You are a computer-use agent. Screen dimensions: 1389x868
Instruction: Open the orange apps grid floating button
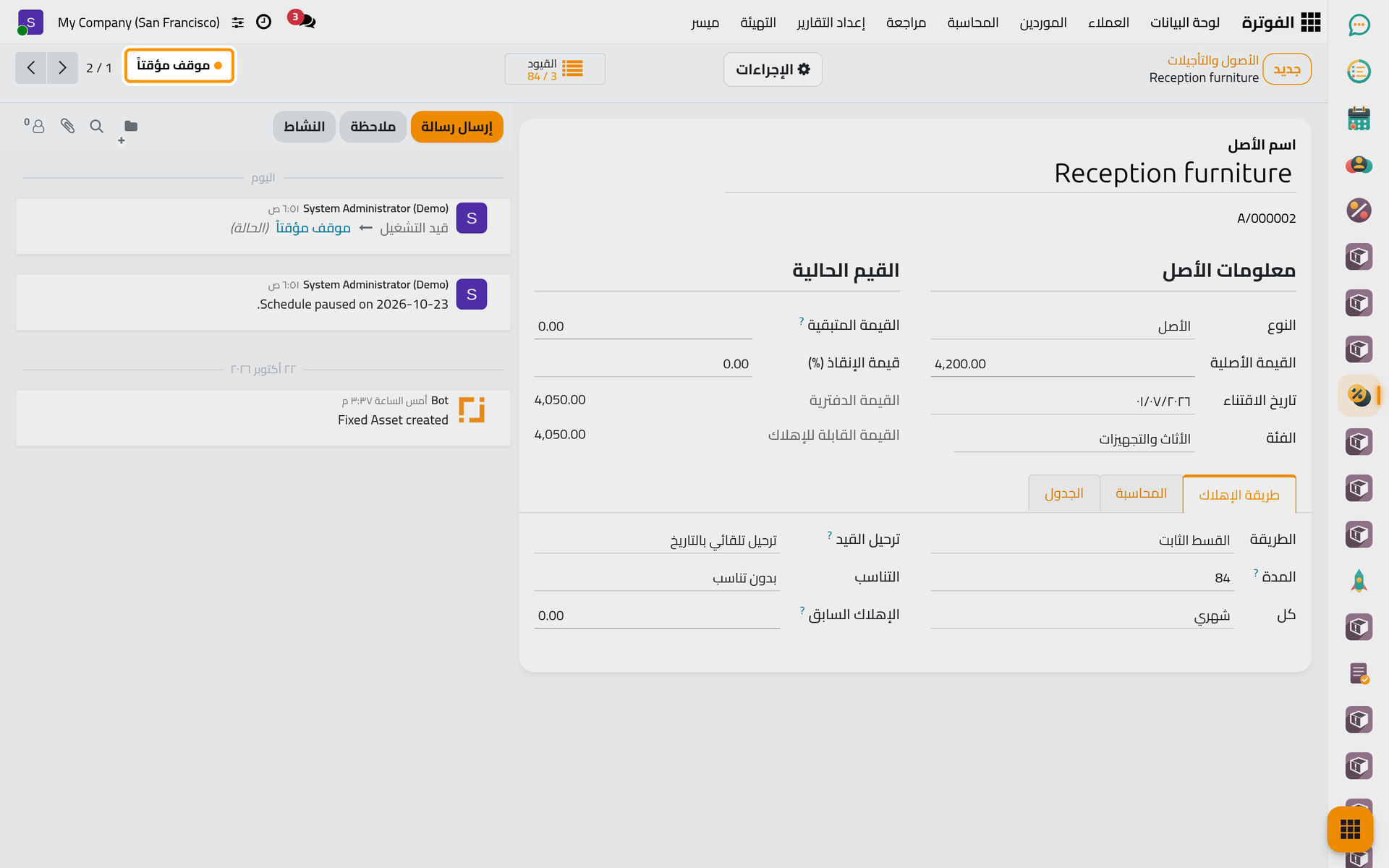(x=1350, y=830)
